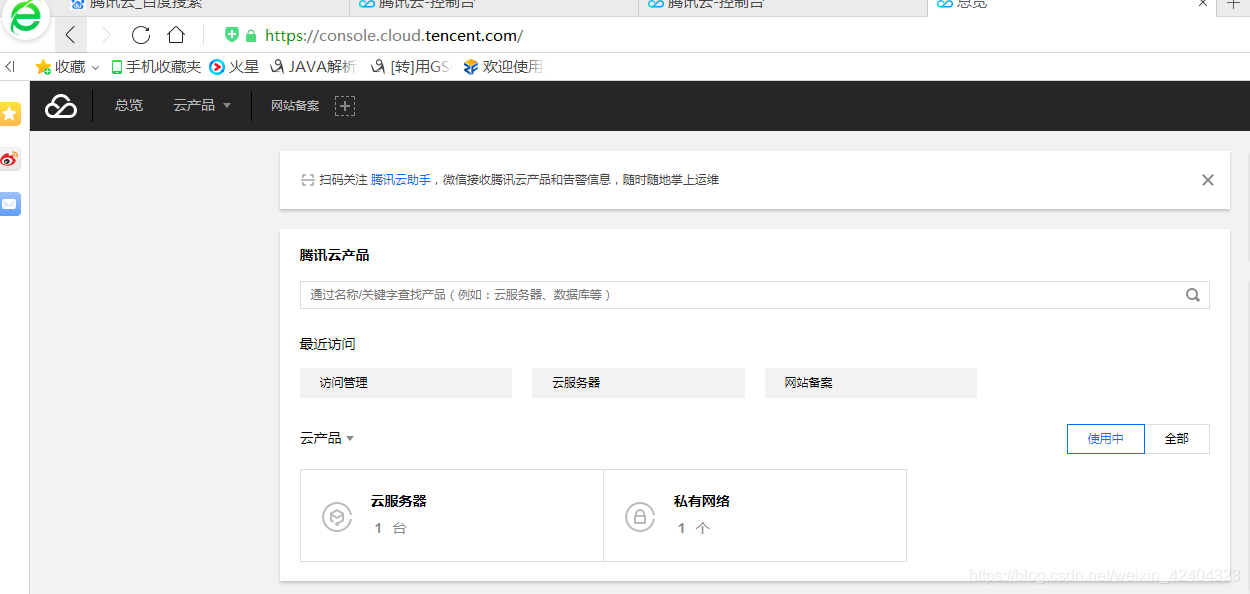Open the Weibo sidebar icon
Viewport: 1250px width, 594px height.
(x=10, y=159)
